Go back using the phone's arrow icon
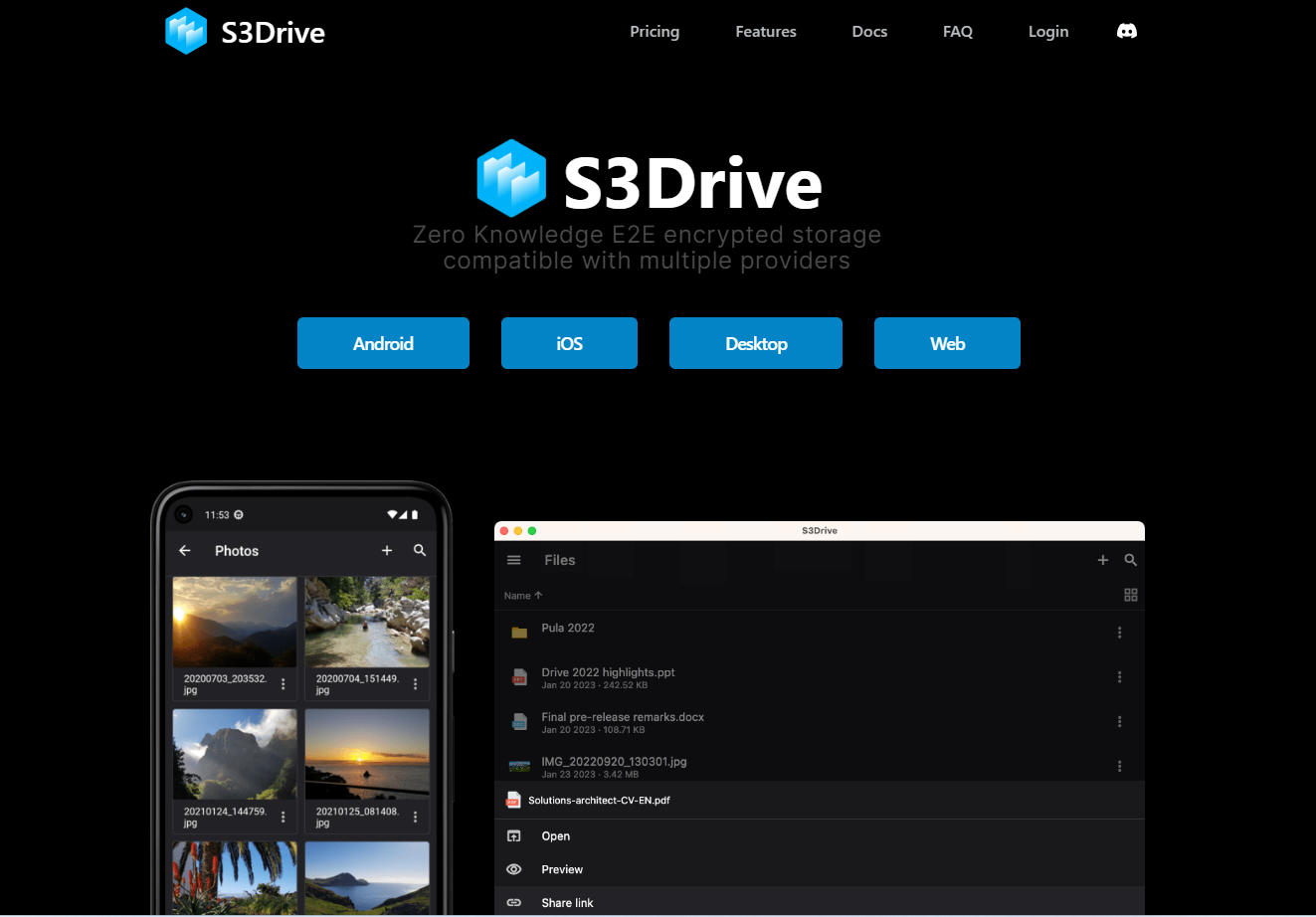This screenshot has width=1316, height=917. 185,550
